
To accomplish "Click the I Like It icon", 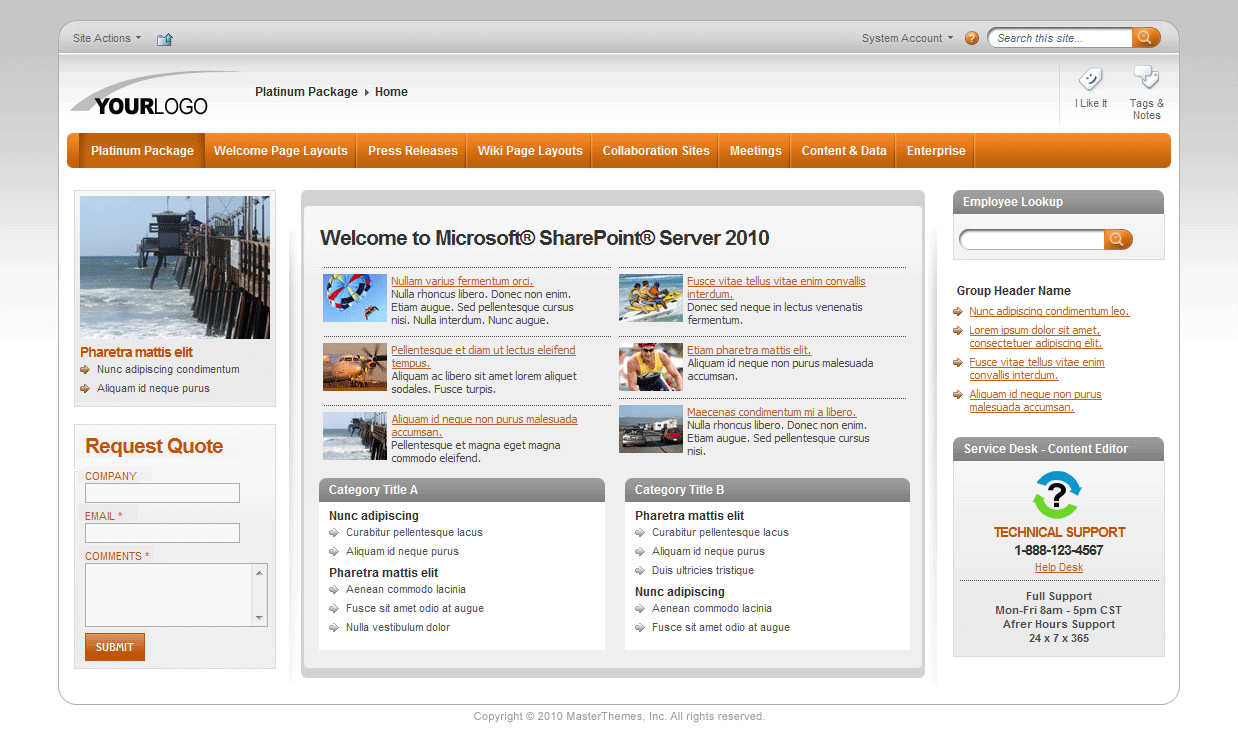I will tap(1090, 80).
